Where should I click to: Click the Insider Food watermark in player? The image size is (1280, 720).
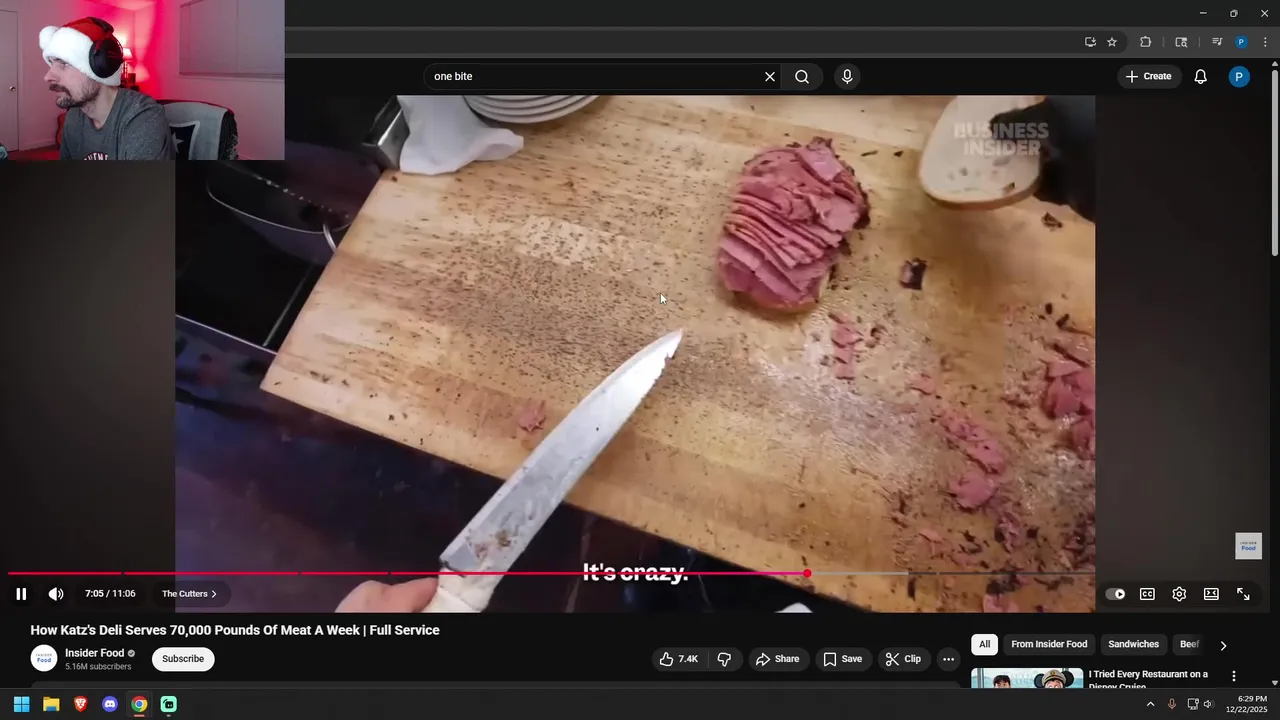(x=1248, y=546)
